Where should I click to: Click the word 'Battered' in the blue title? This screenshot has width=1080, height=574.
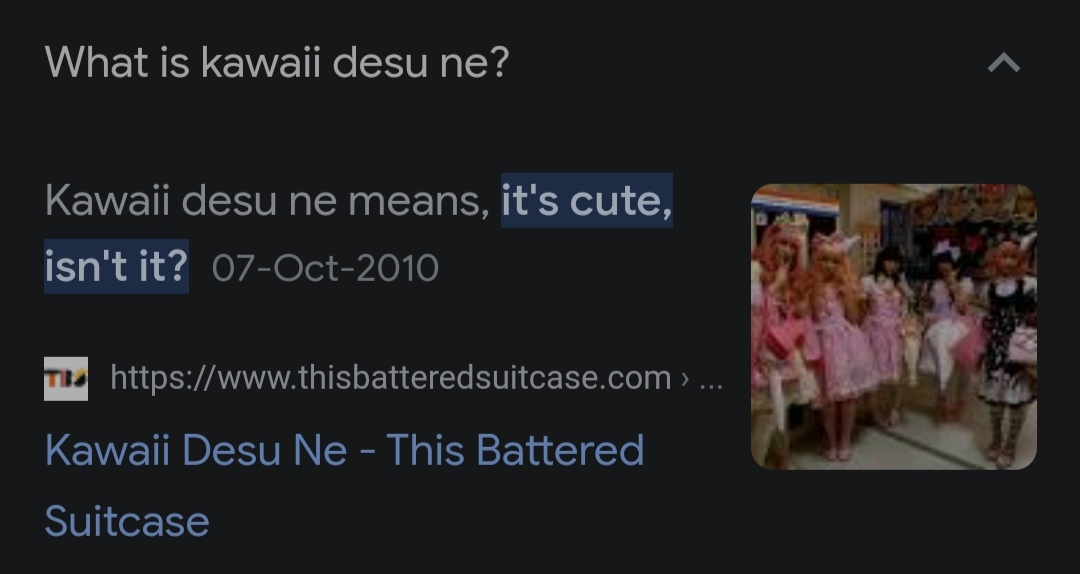coord(560,450)
